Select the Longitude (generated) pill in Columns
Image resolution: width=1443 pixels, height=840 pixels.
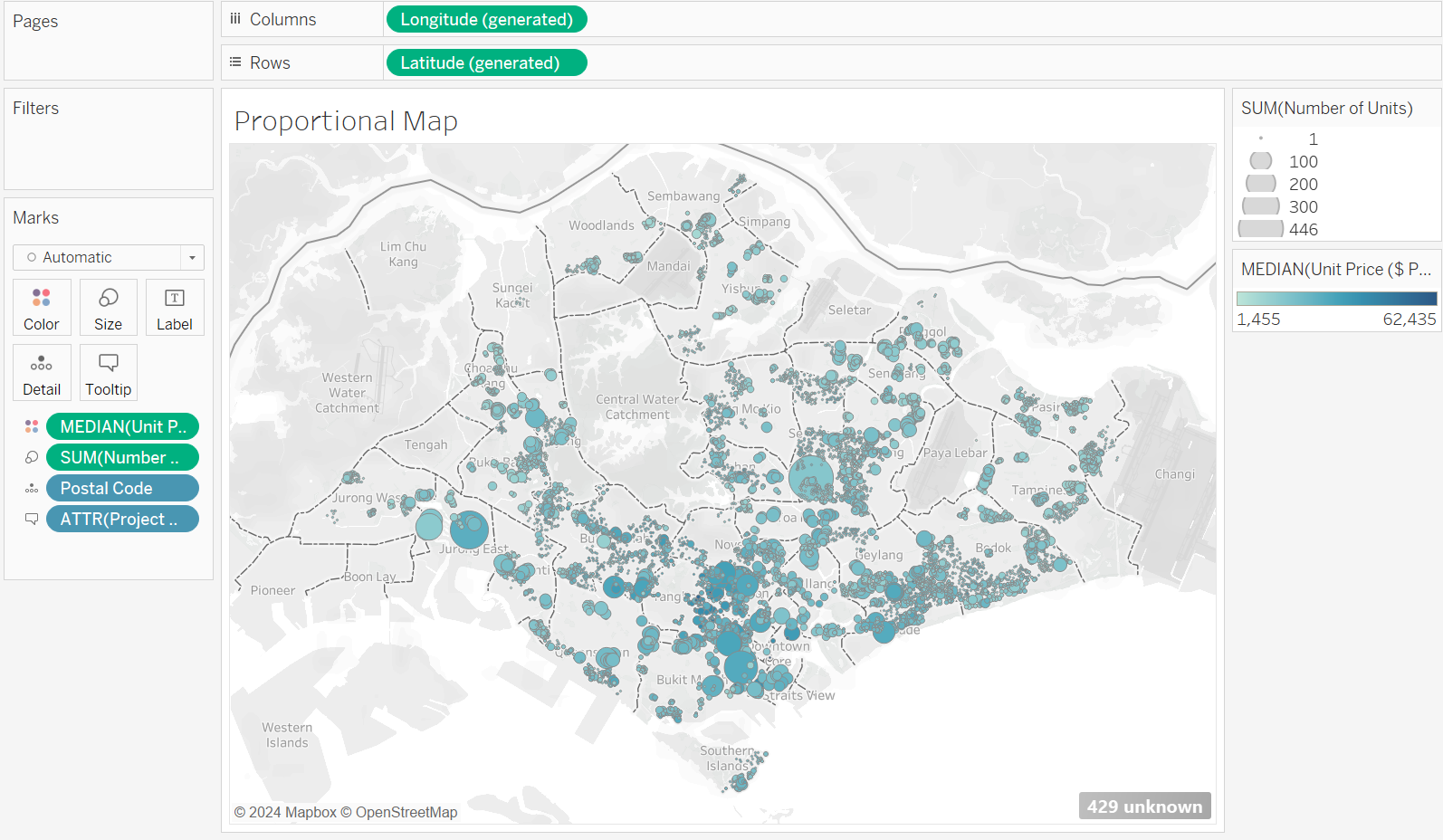486,19
